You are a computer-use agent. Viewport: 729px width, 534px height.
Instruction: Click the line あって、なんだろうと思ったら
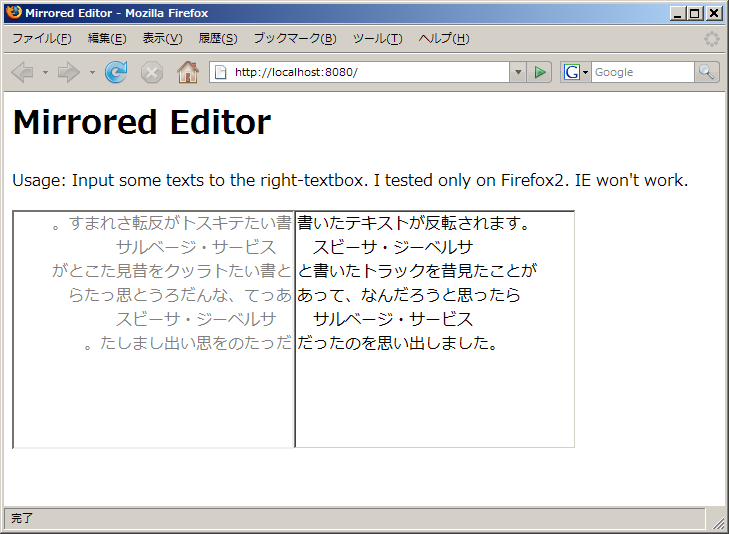(x=409, y=295)
